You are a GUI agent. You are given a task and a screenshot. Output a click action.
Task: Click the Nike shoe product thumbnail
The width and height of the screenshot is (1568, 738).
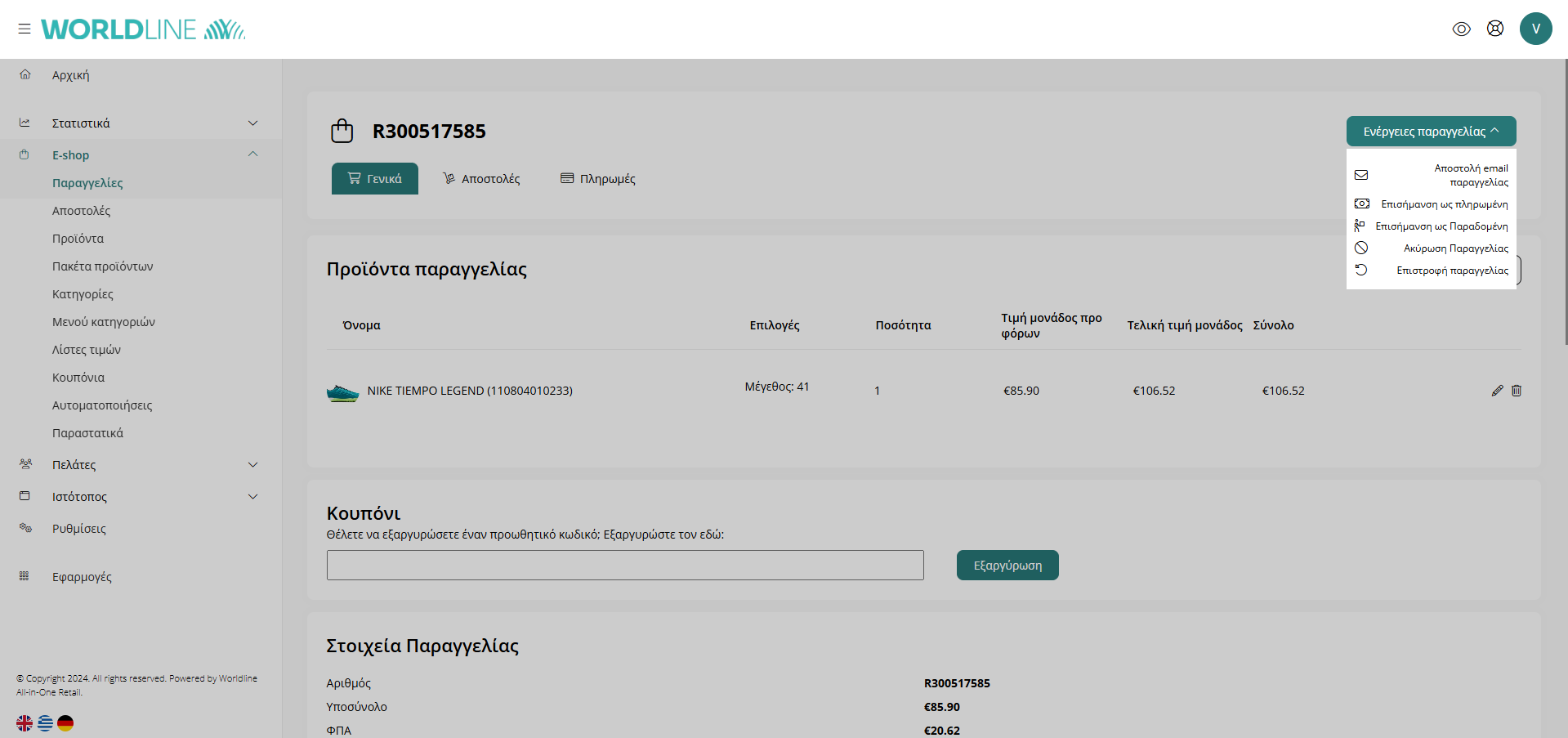(x=342, y=393)
